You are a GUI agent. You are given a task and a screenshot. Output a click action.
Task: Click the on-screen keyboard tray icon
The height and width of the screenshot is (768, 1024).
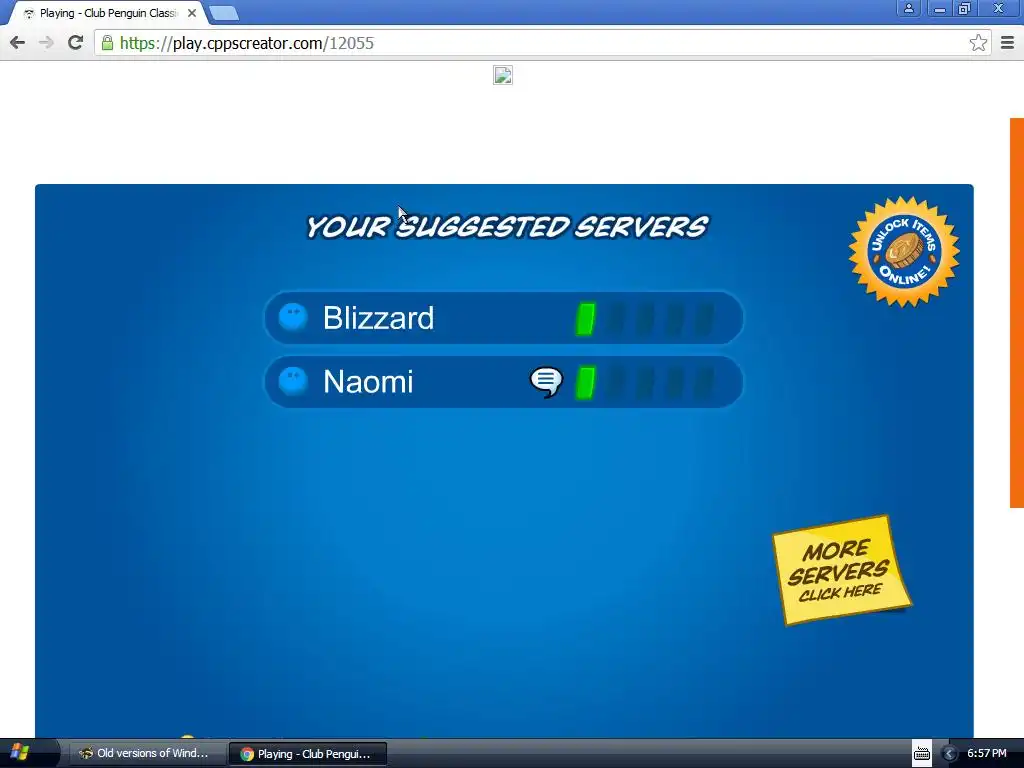pyautogui.click(x=921, y=753)
